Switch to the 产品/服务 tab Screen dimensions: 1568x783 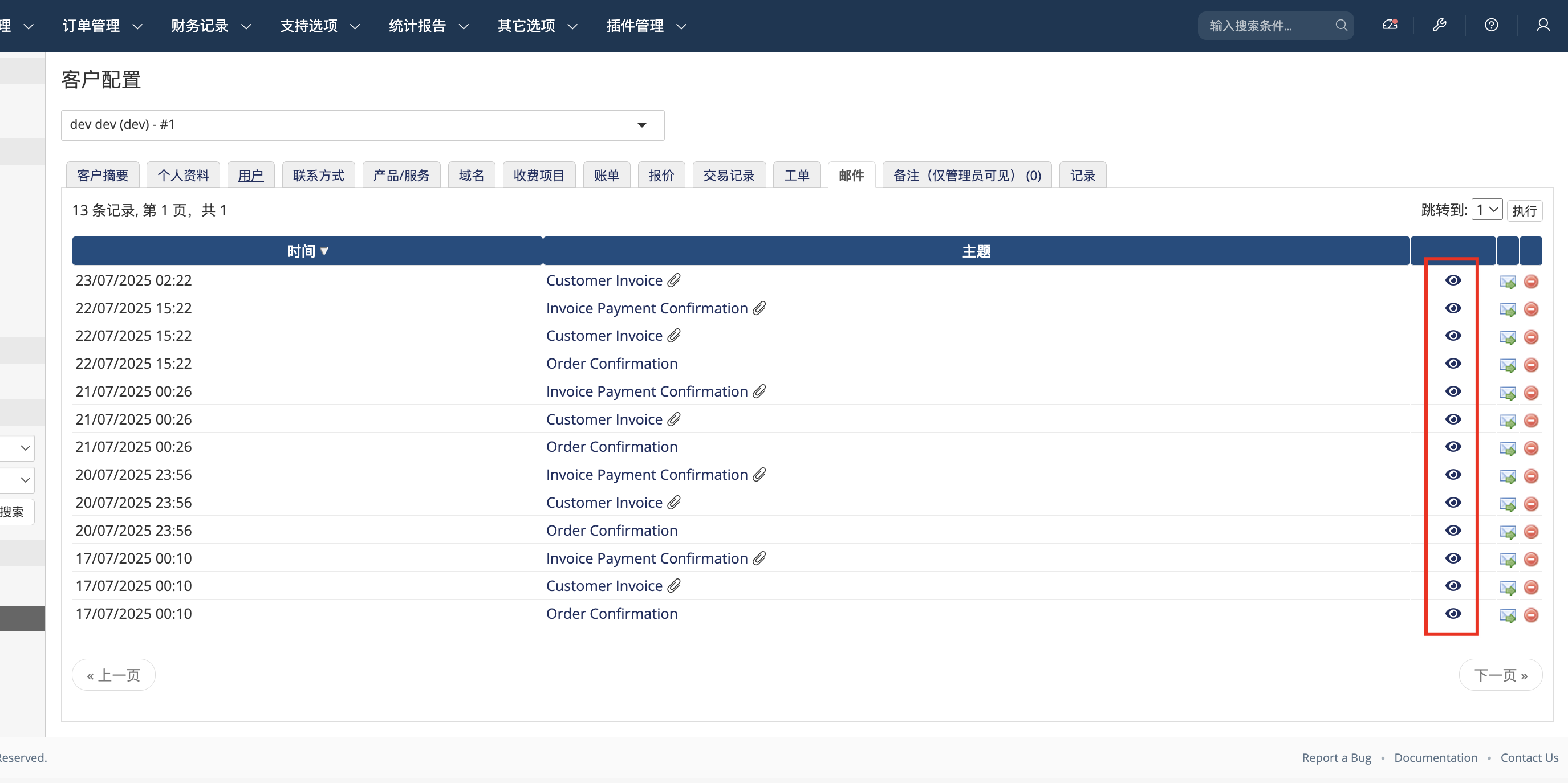401,175
